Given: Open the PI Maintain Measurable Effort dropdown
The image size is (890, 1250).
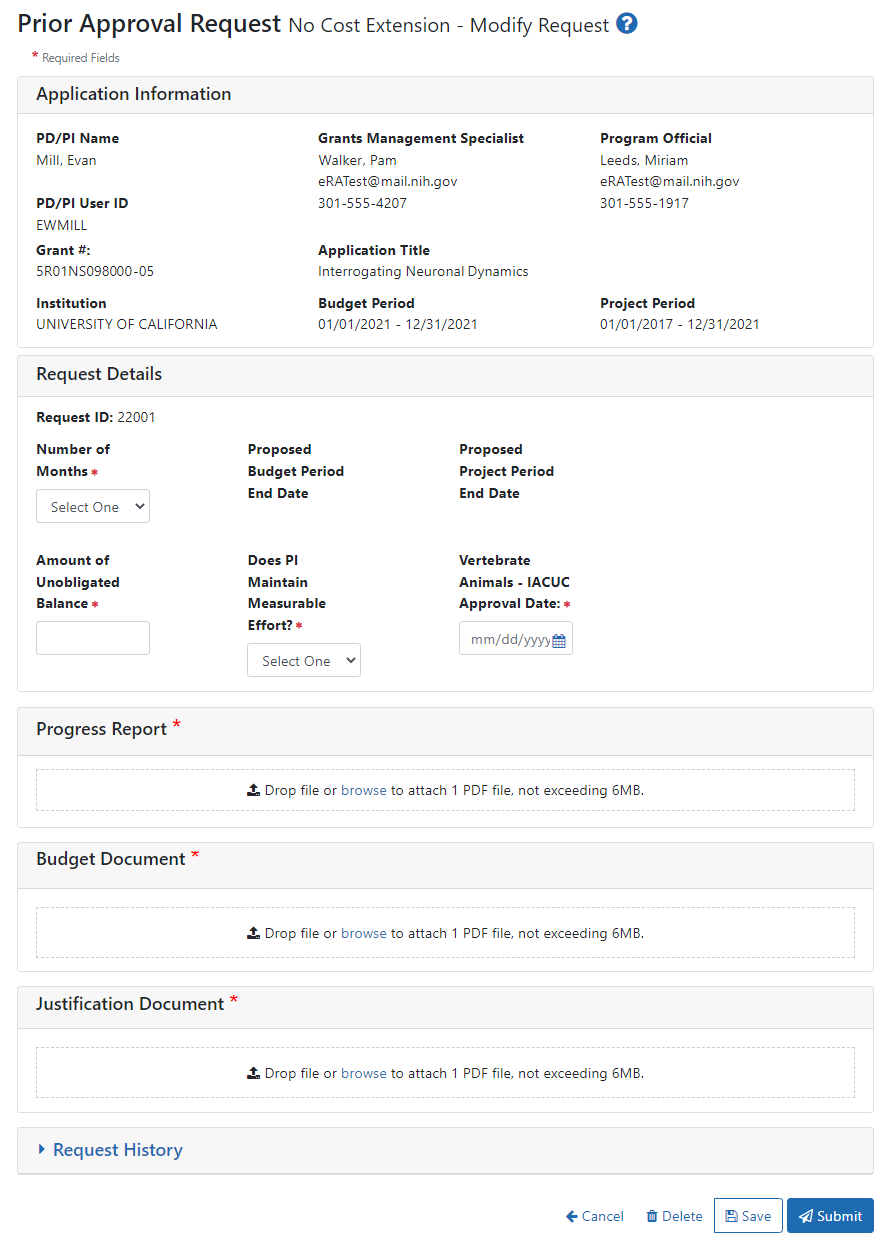Looking at the screenshot, I should coord(304,661).
